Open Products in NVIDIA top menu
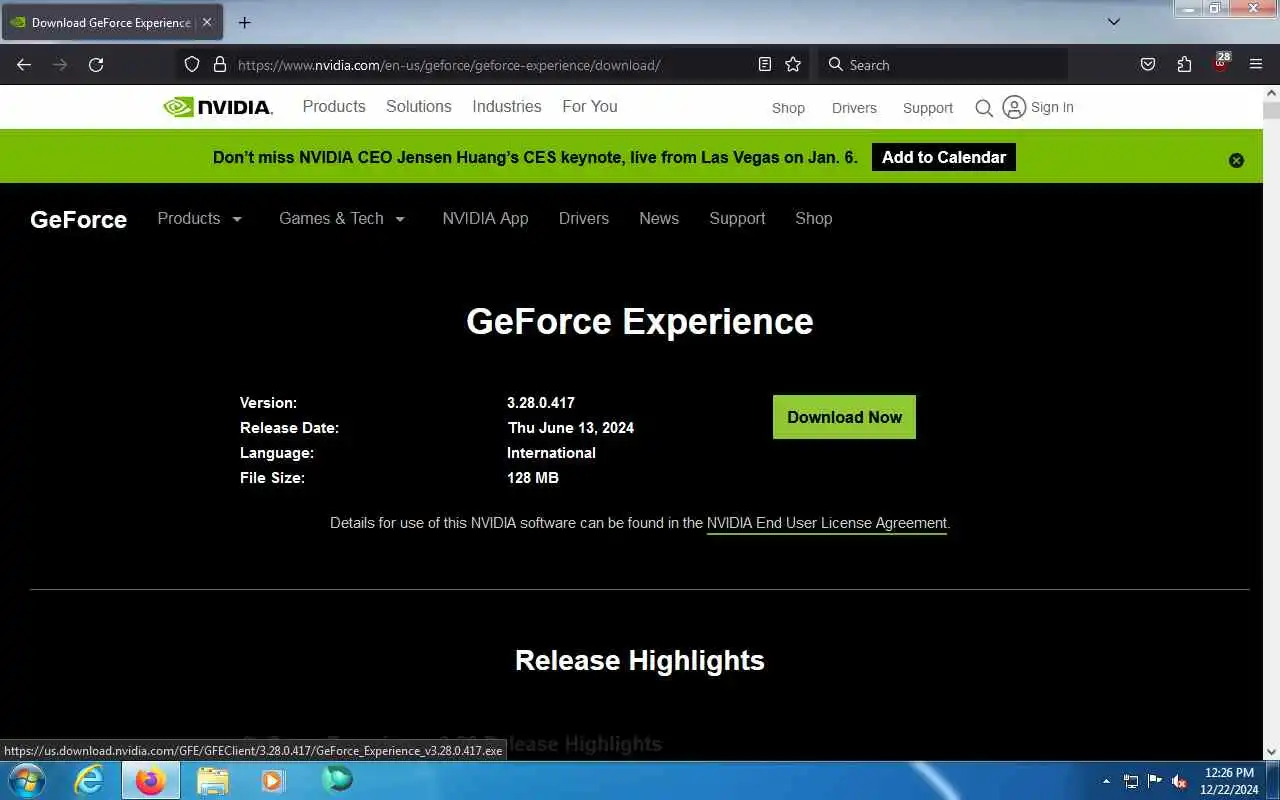Screen dimensions: 1280x800 [x=334, y=106]
